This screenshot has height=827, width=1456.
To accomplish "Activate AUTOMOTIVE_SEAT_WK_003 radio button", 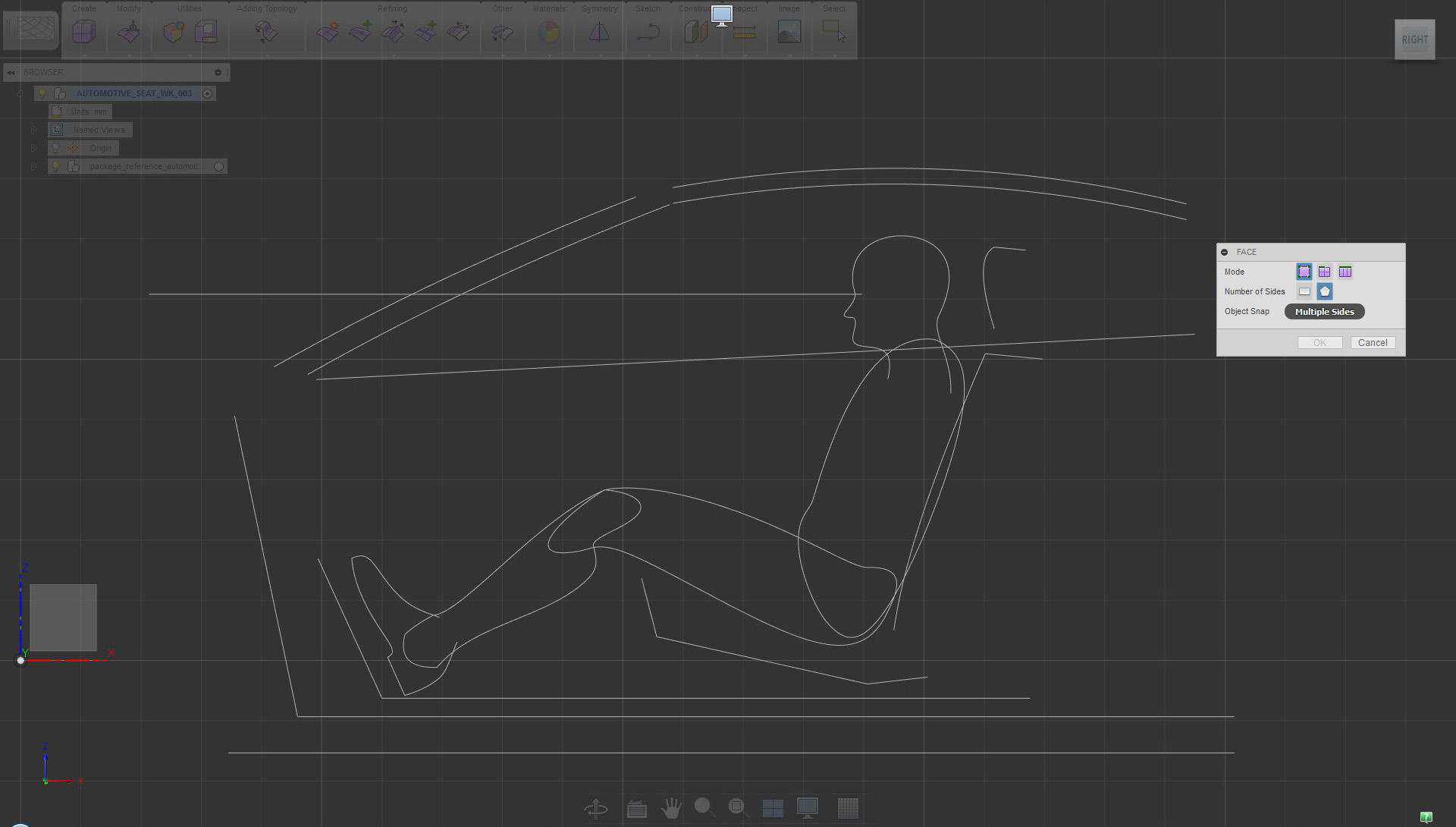I will coord(207,93).
